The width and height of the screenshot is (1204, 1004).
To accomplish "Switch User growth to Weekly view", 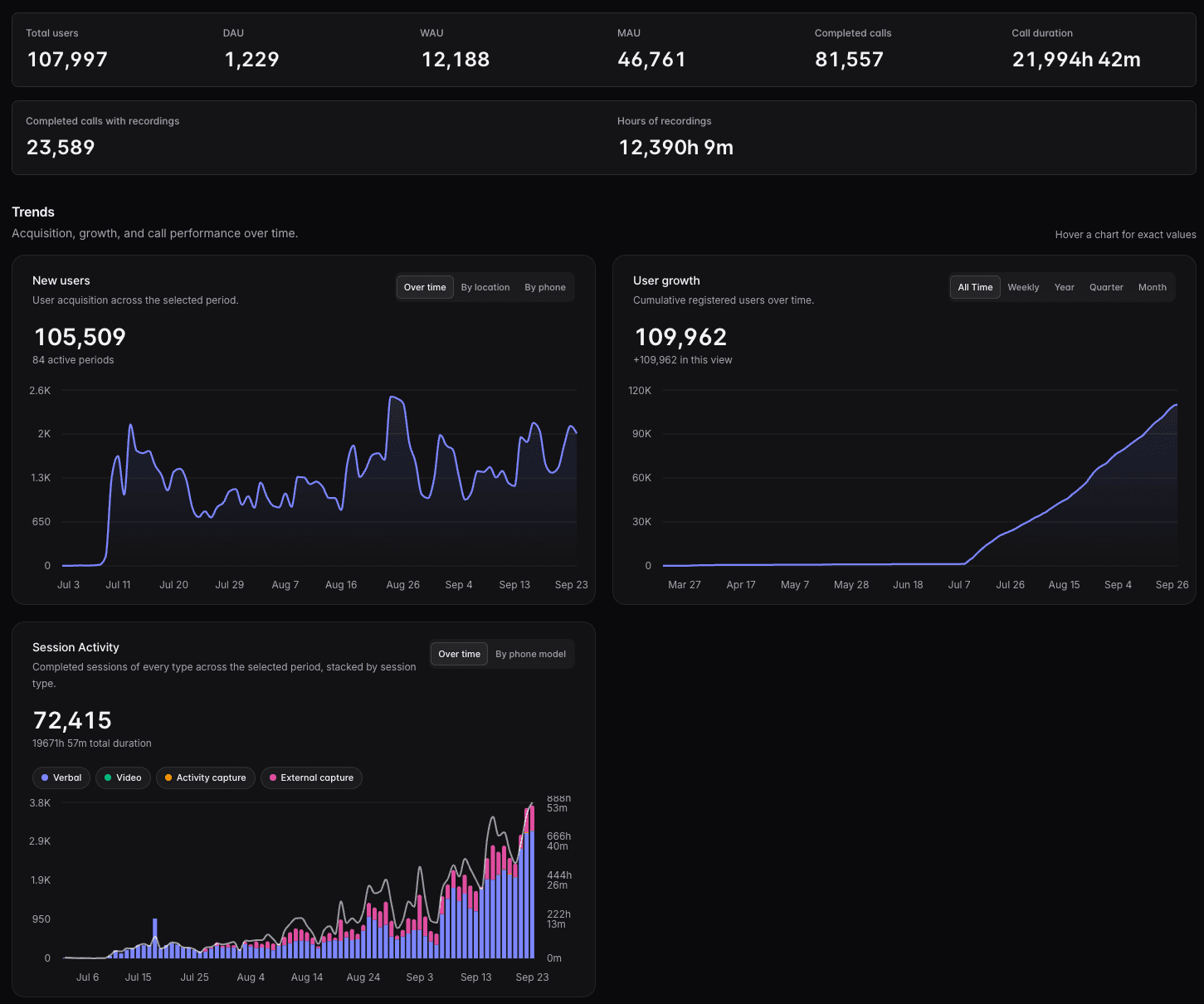I will pyautogui.click(x=1023, y=287).
